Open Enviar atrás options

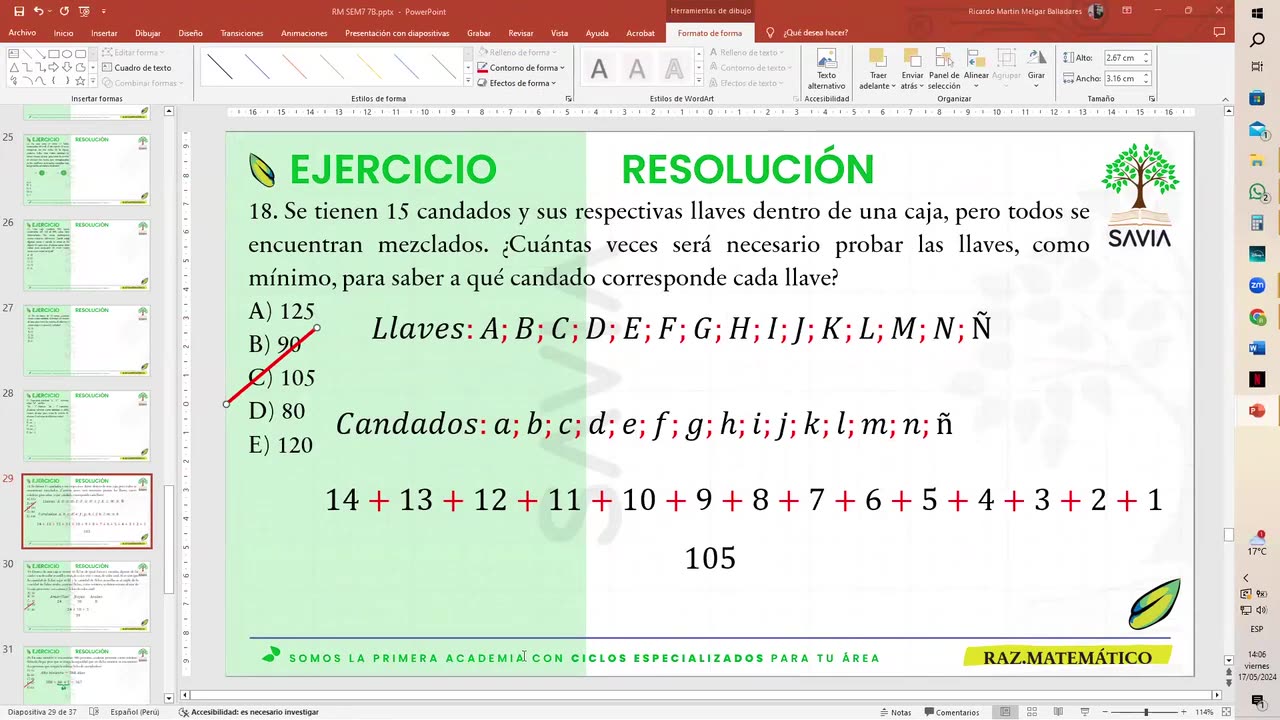coord(912,69)
